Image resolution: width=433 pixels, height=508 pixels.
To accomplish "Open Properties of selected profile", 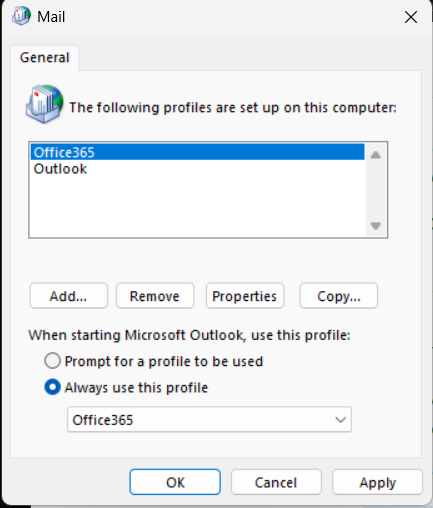I will (x=245, y=296).
